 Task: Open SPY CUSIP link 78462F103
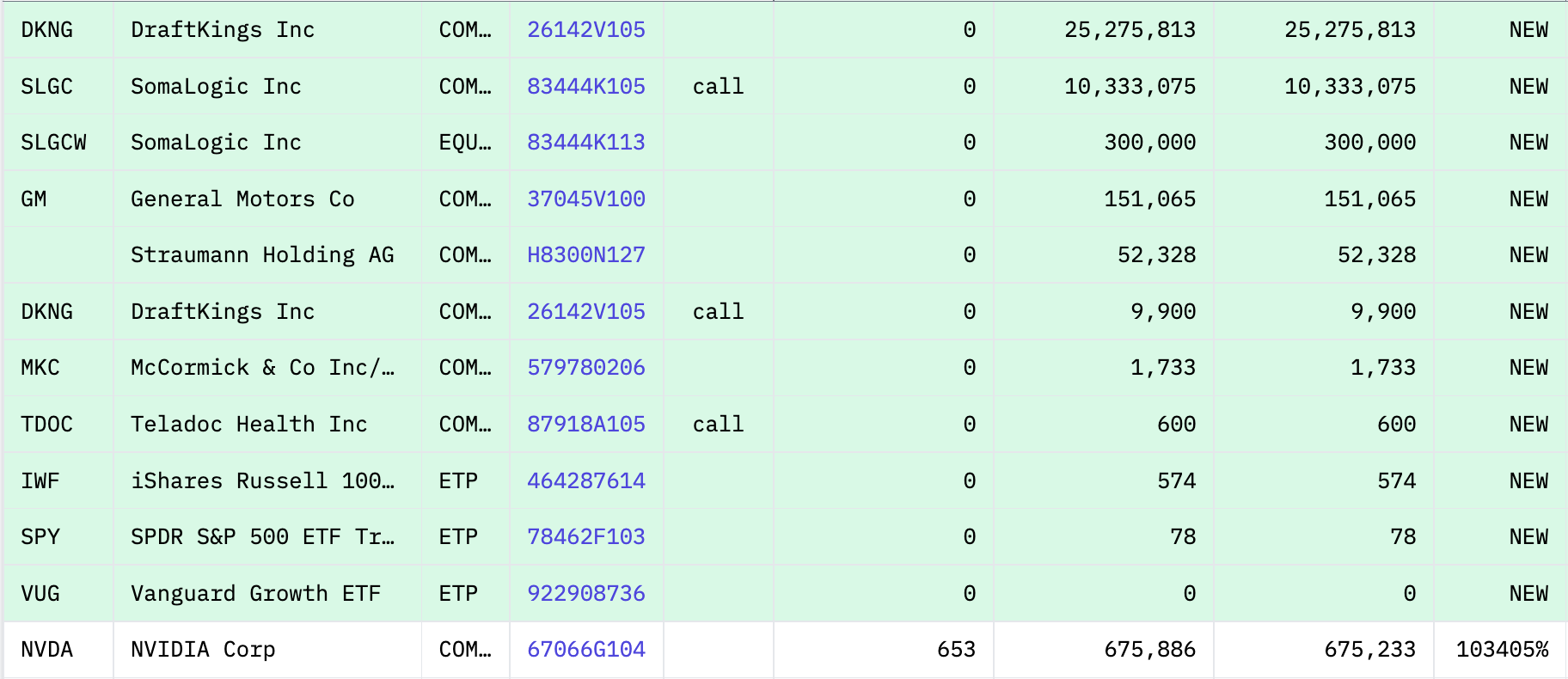pos(585,537)
